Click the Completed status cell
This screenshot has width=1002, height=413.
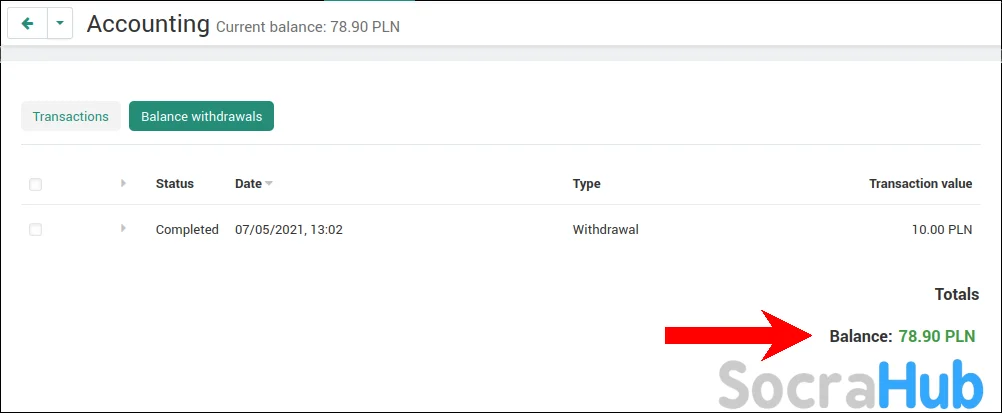point(187,230)
